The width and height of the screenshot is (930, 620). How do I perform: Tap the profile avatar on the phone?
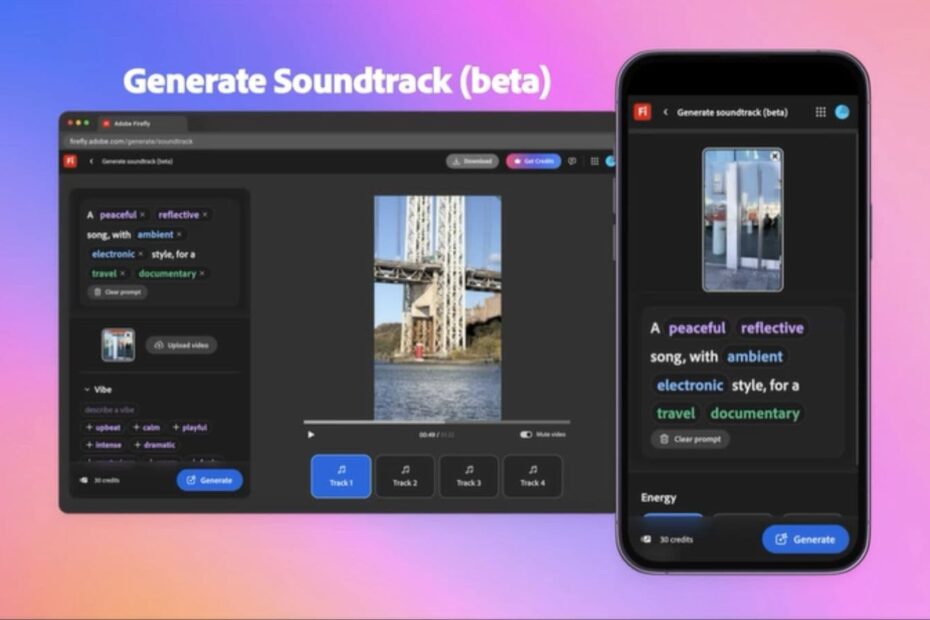coord(842,112)
